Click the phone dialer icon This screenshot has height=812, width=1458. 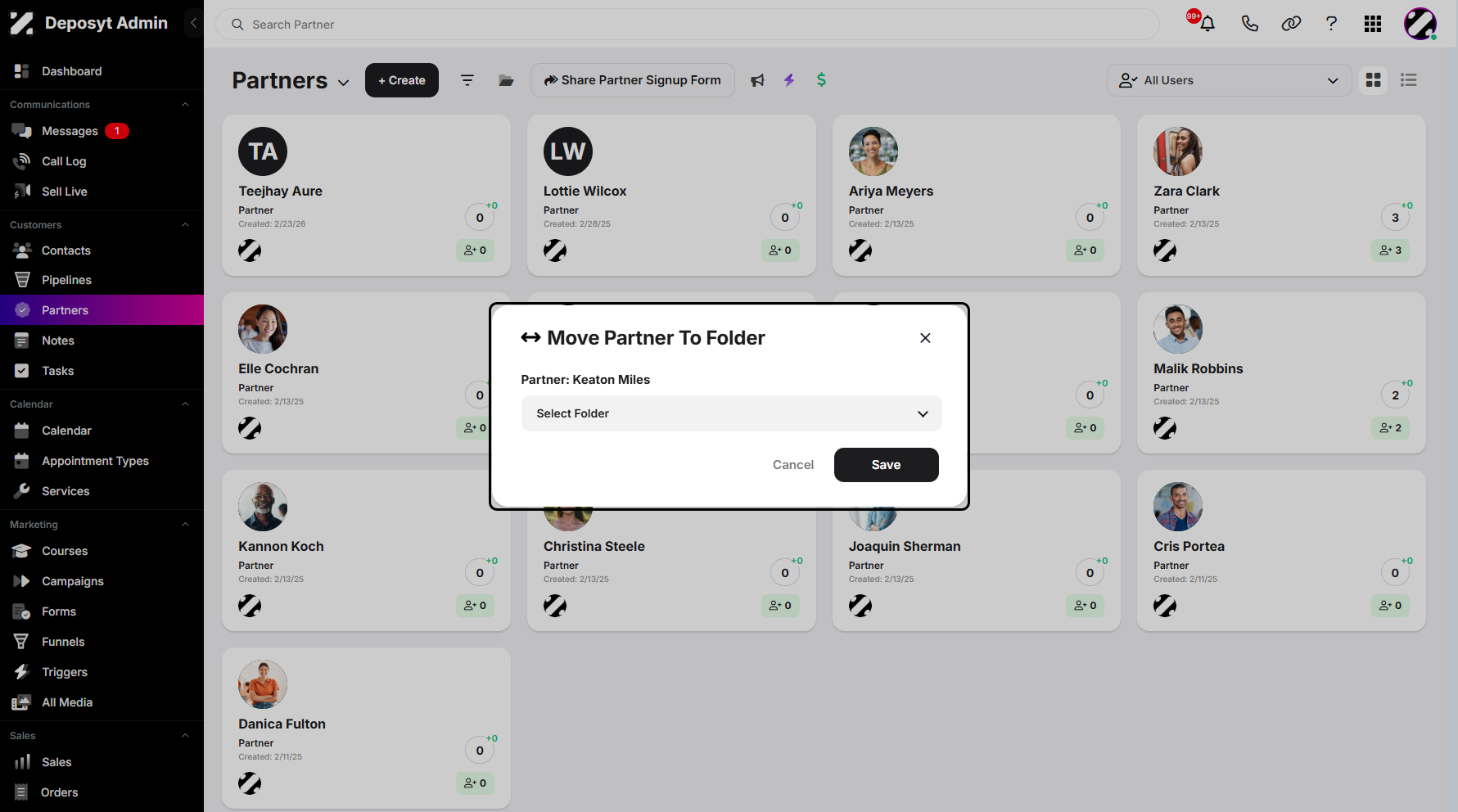pyautogui.click(x=1249, y=24)
